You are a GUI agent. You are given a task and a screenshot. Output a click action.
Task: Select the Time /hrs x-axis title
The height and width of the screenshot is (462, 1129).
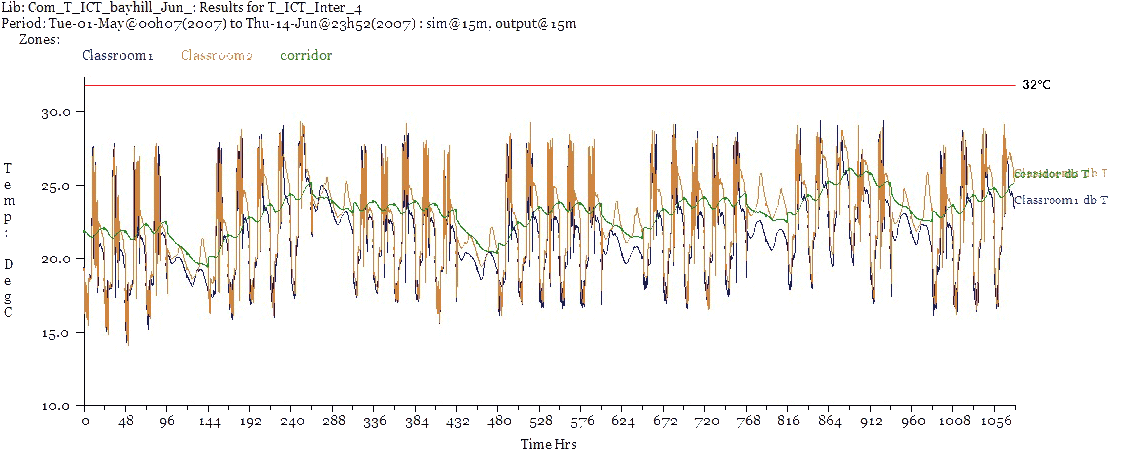pyautogui.click(x=548, y=442)
